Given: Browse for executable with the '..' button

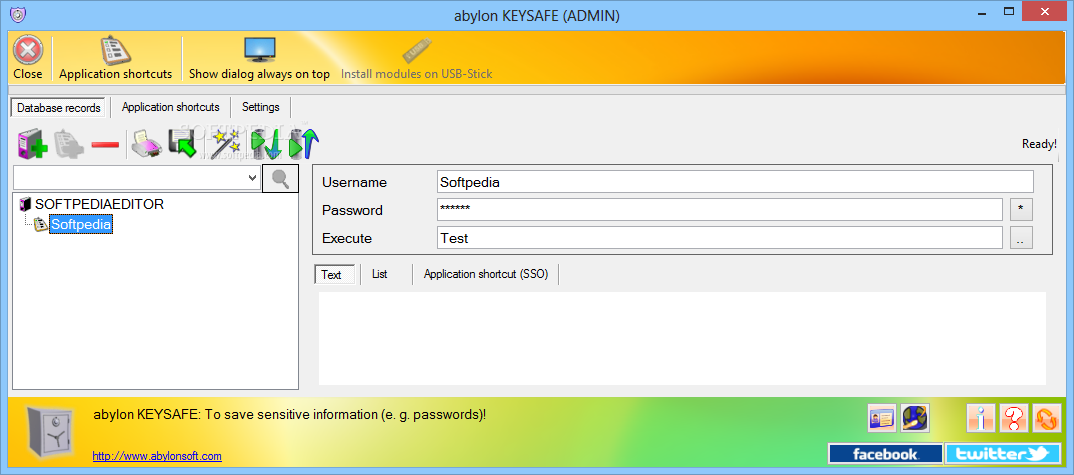Looking at the screenshot, I should [1021, 238].
